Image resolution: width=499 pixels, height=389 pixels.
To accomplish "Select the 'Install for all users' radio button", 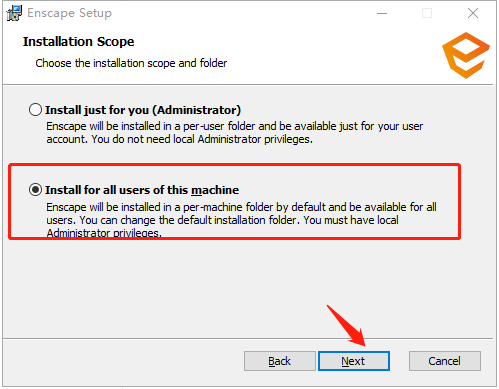I will [x=35, y=190].
